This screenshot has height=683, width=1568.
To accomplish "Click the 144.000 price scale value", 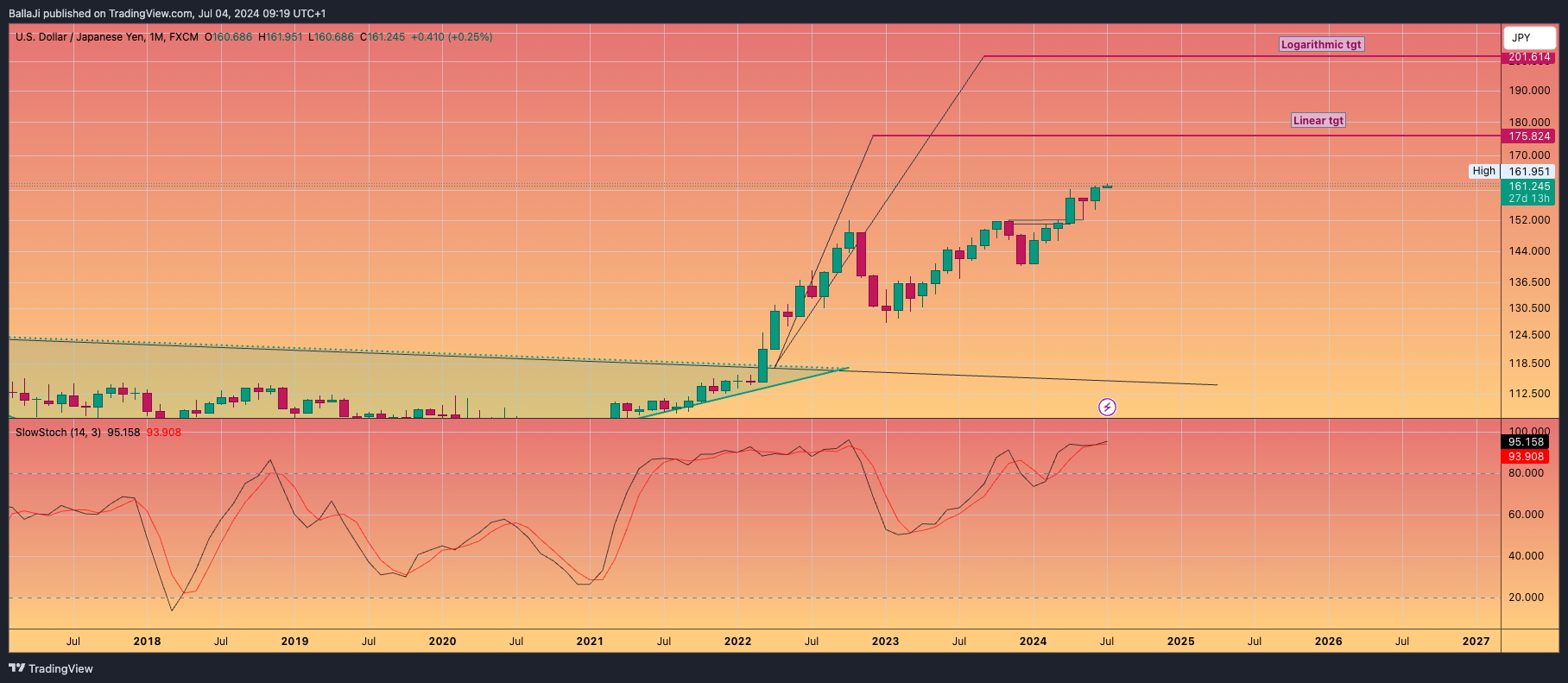I will (1529, 251).
